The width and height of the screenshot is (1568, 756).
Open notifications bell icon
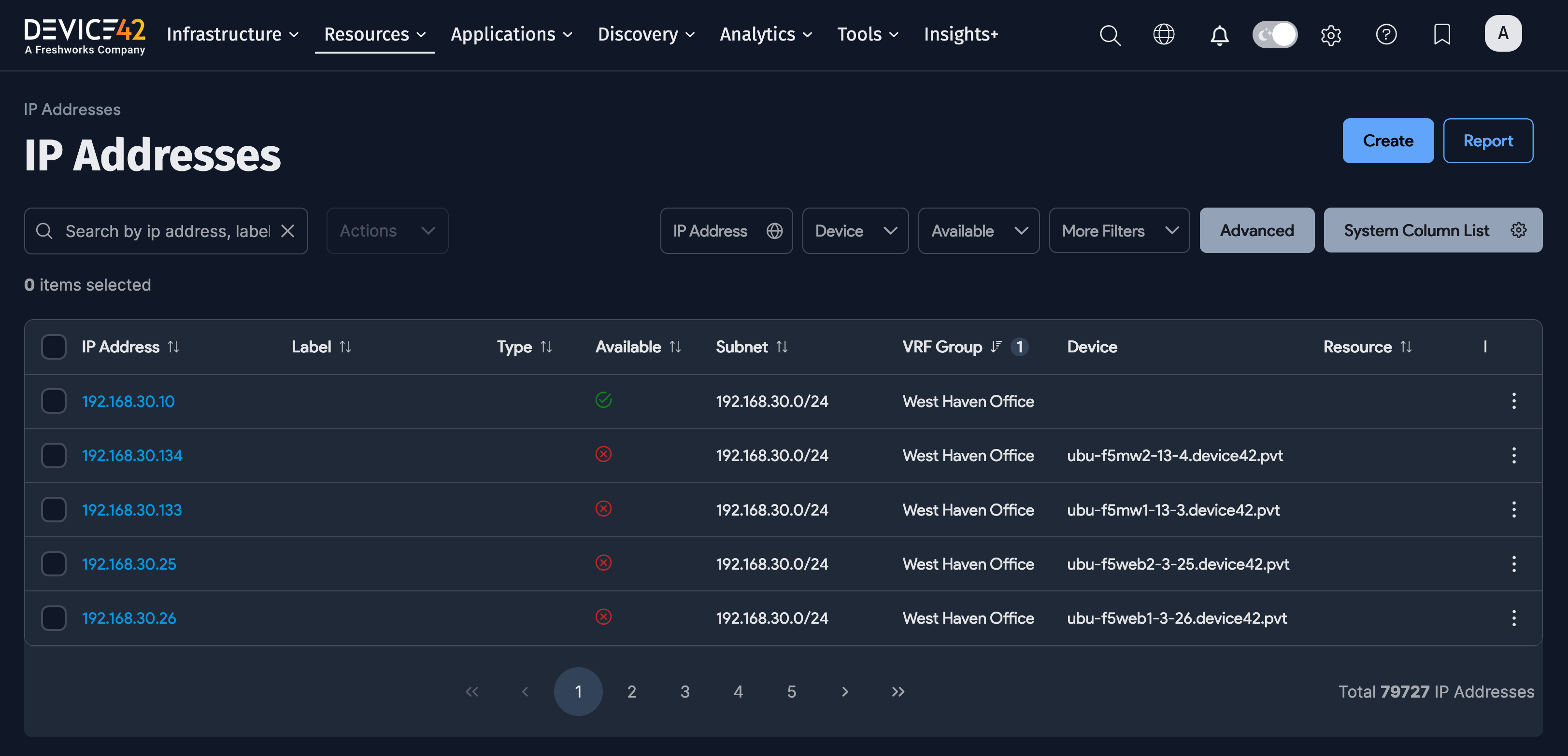(x=1219, y=35)
